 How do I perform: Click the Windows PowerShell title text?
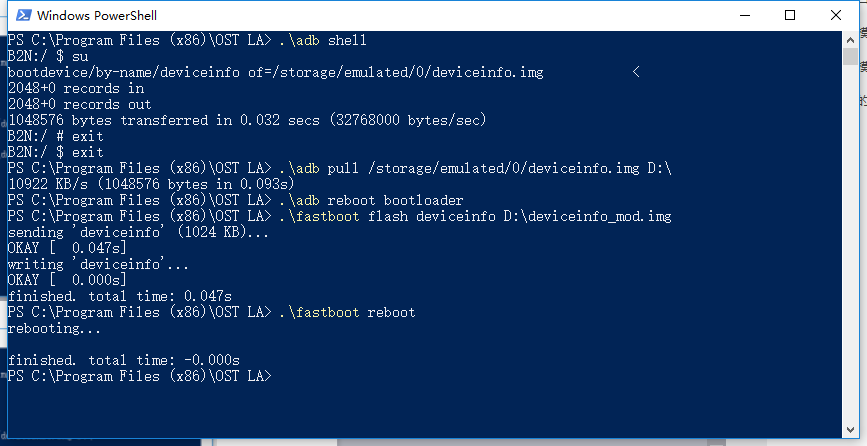tap(97, 15)
